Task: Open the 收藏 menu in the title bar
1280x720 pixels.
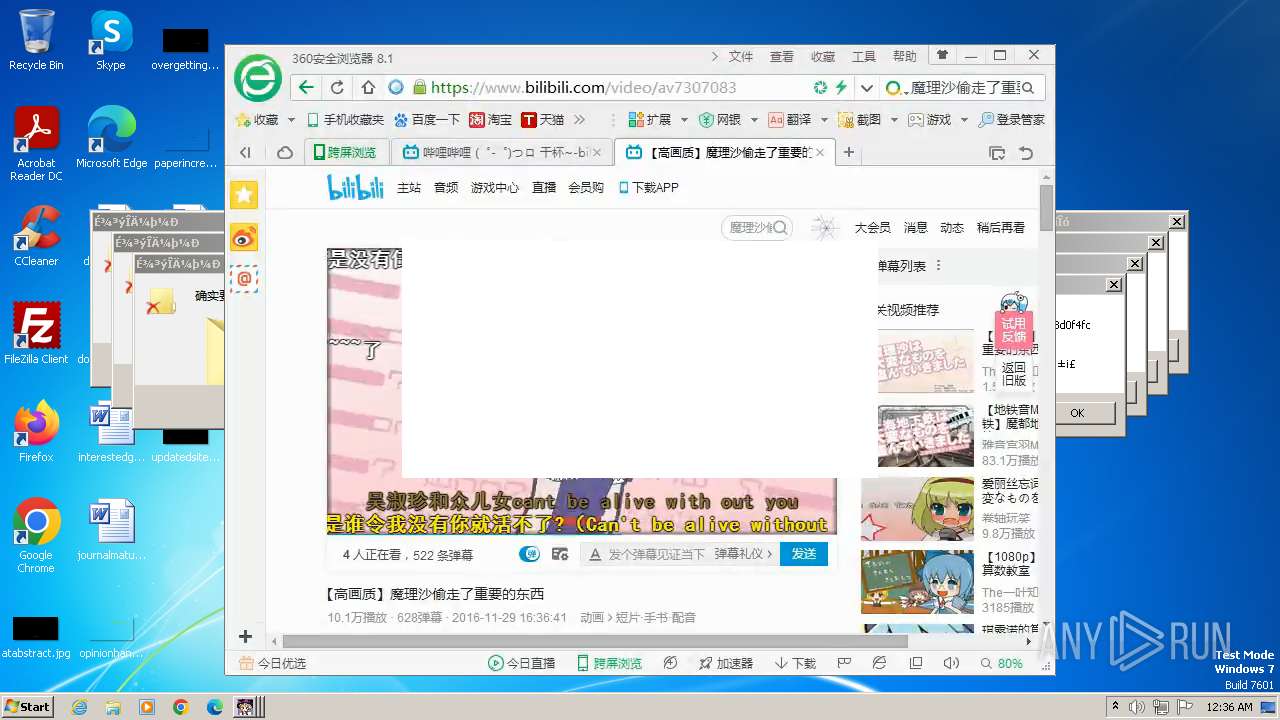Action: coord(823,57)
